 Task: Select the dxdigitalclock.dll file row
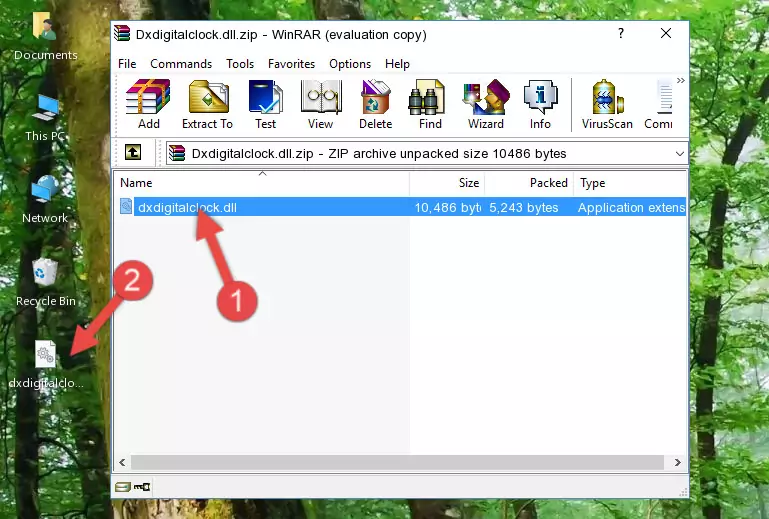401,207
